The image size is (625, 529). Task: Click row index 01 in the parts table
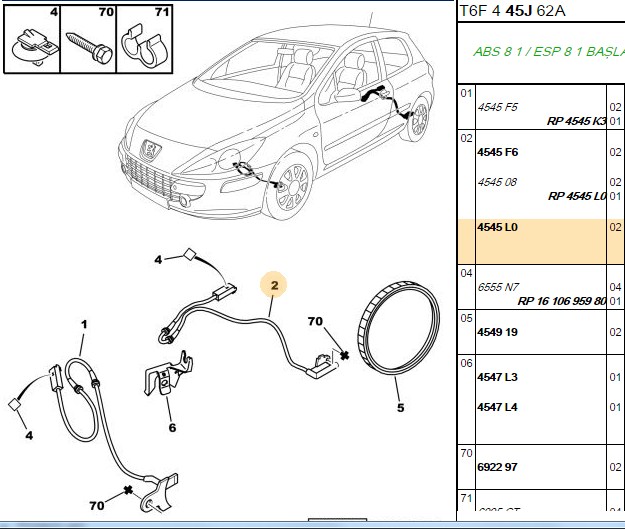[466, 94]
